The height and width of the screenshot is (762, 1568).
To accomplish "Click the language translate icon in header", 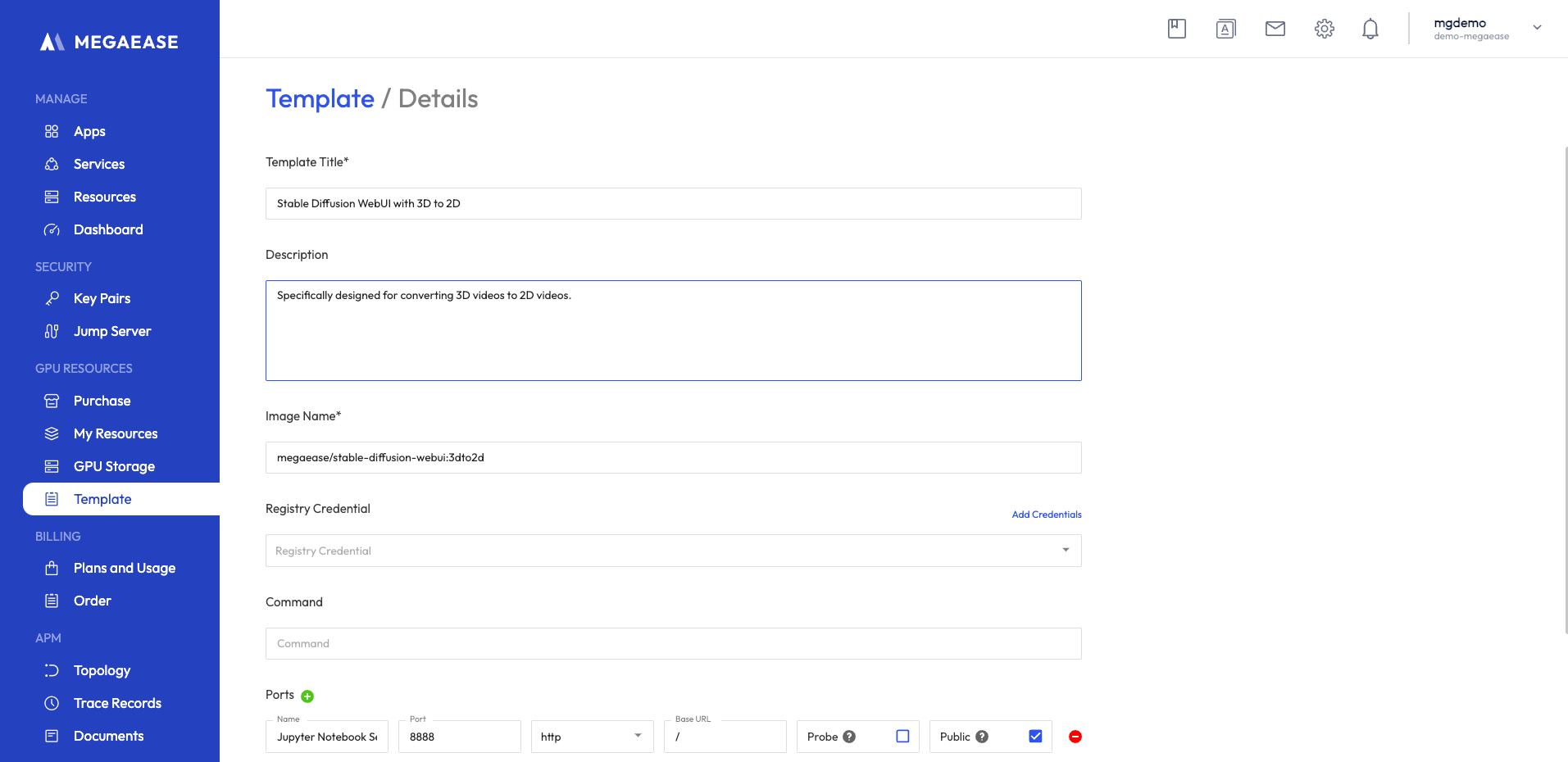I will click(x=1225, y=29).
